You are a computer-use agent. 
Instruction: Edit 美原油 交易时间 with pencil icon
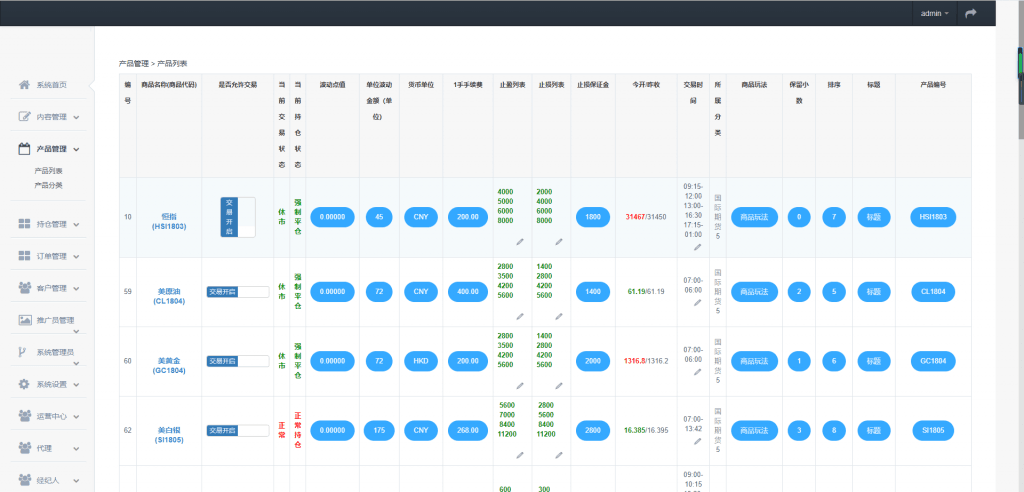coord(697,303)
